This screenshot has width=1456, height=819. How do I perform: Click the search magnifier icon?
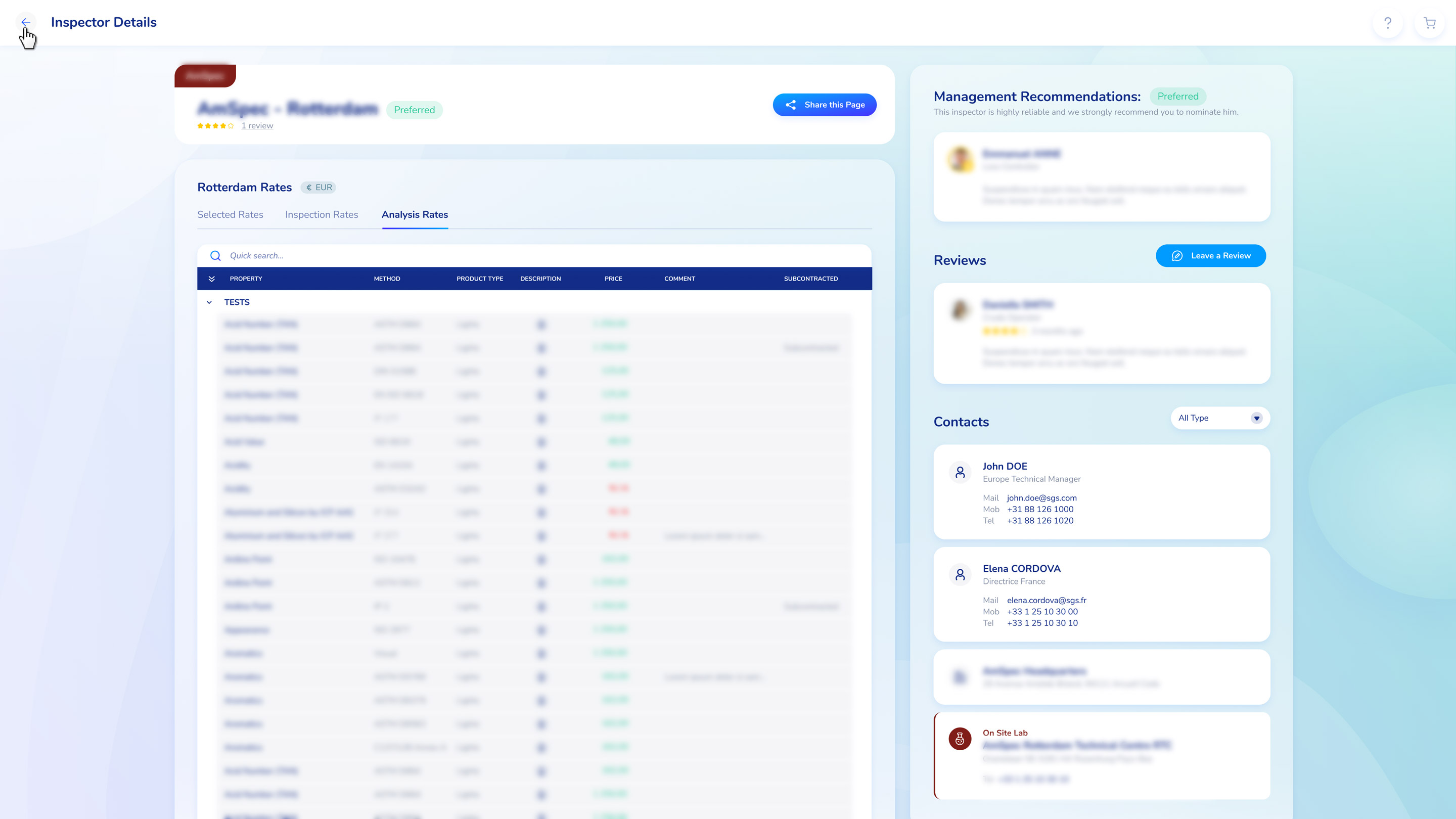[x=215, y=255]
